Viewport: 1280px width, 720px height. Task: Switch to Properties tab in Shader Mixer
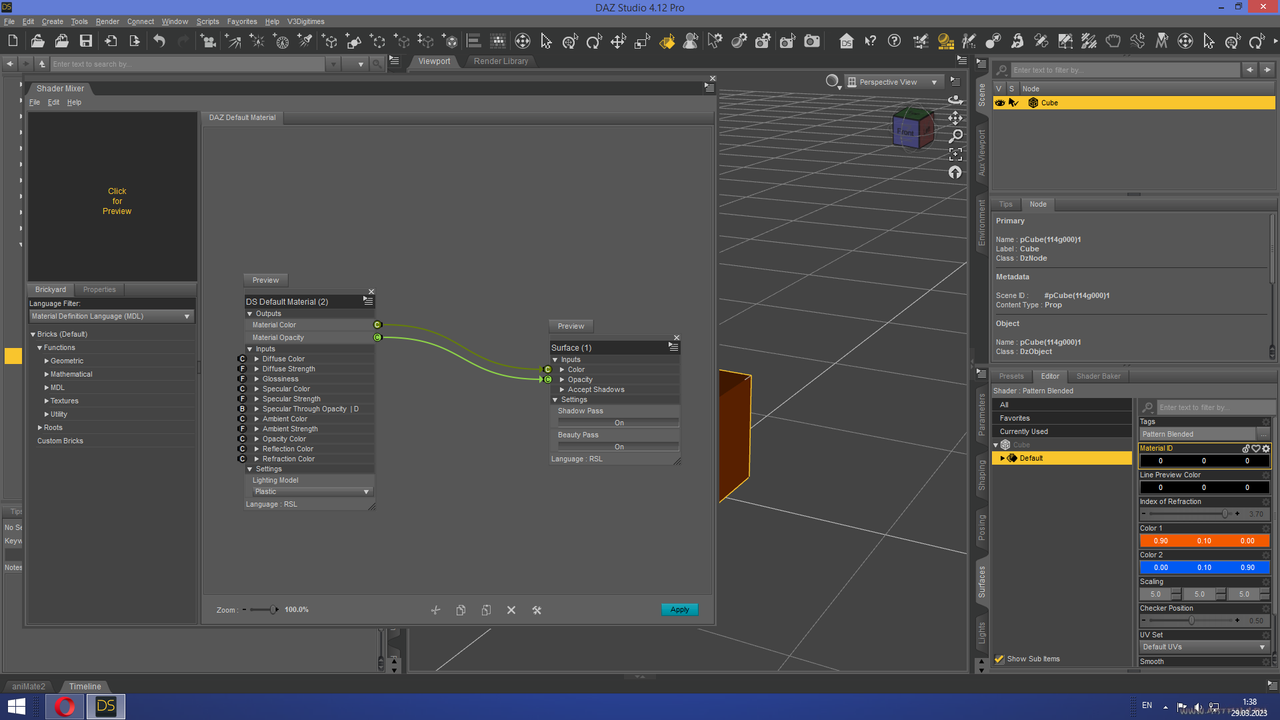[99, 290]
